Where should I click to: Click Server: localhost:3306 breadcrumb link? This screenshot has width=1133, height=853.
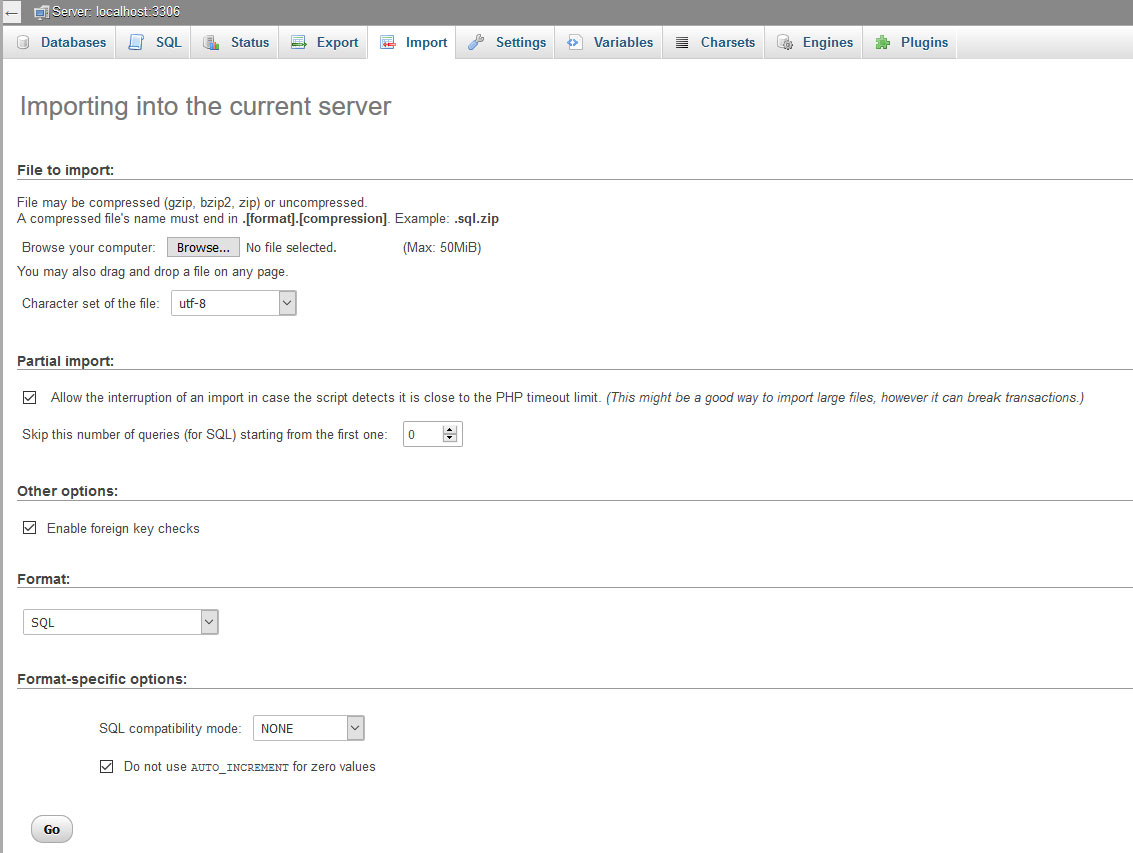click(116, 12)
